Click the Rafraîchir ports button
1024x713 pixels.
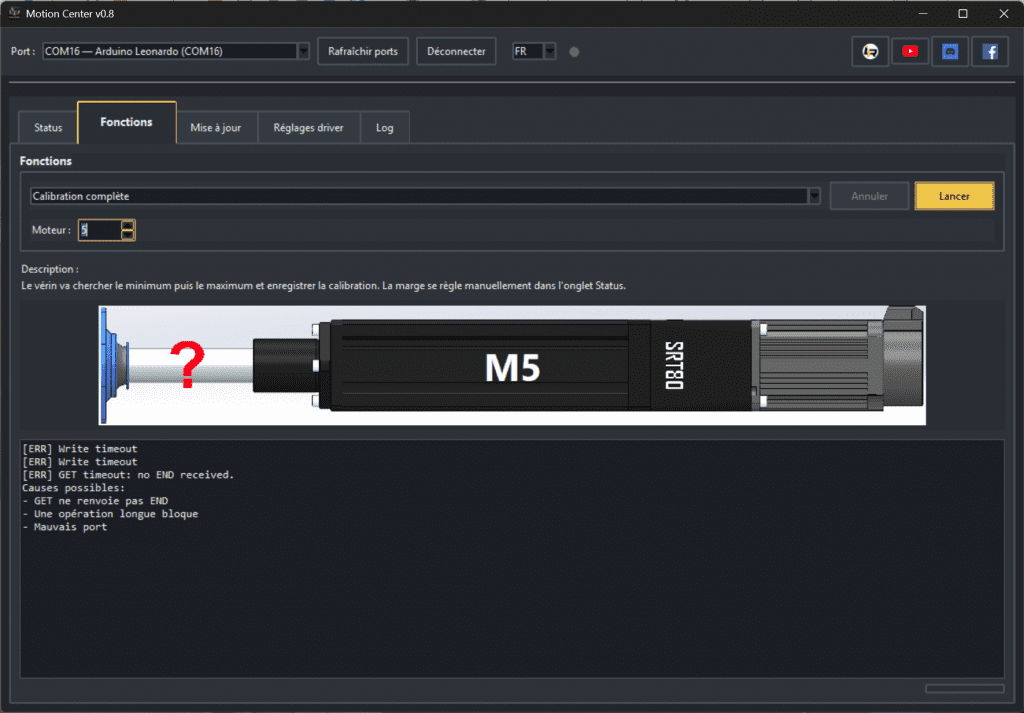363,51
